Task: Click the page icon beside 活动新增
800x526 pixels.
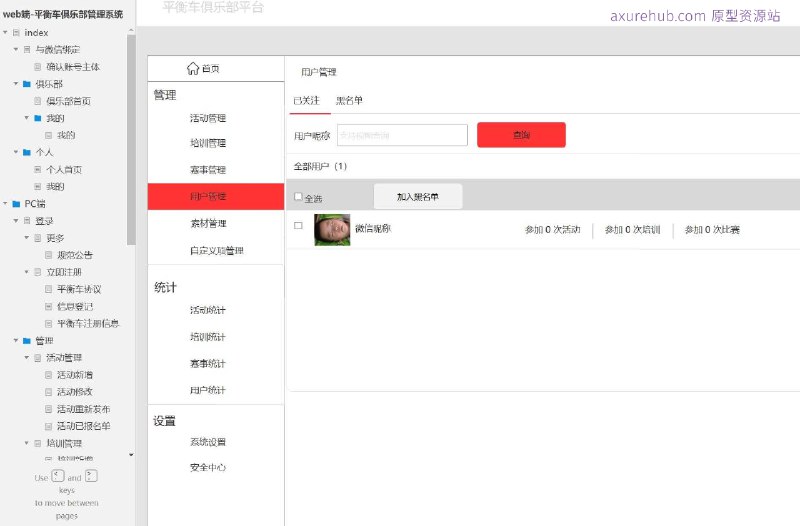Action: point(48,375)
